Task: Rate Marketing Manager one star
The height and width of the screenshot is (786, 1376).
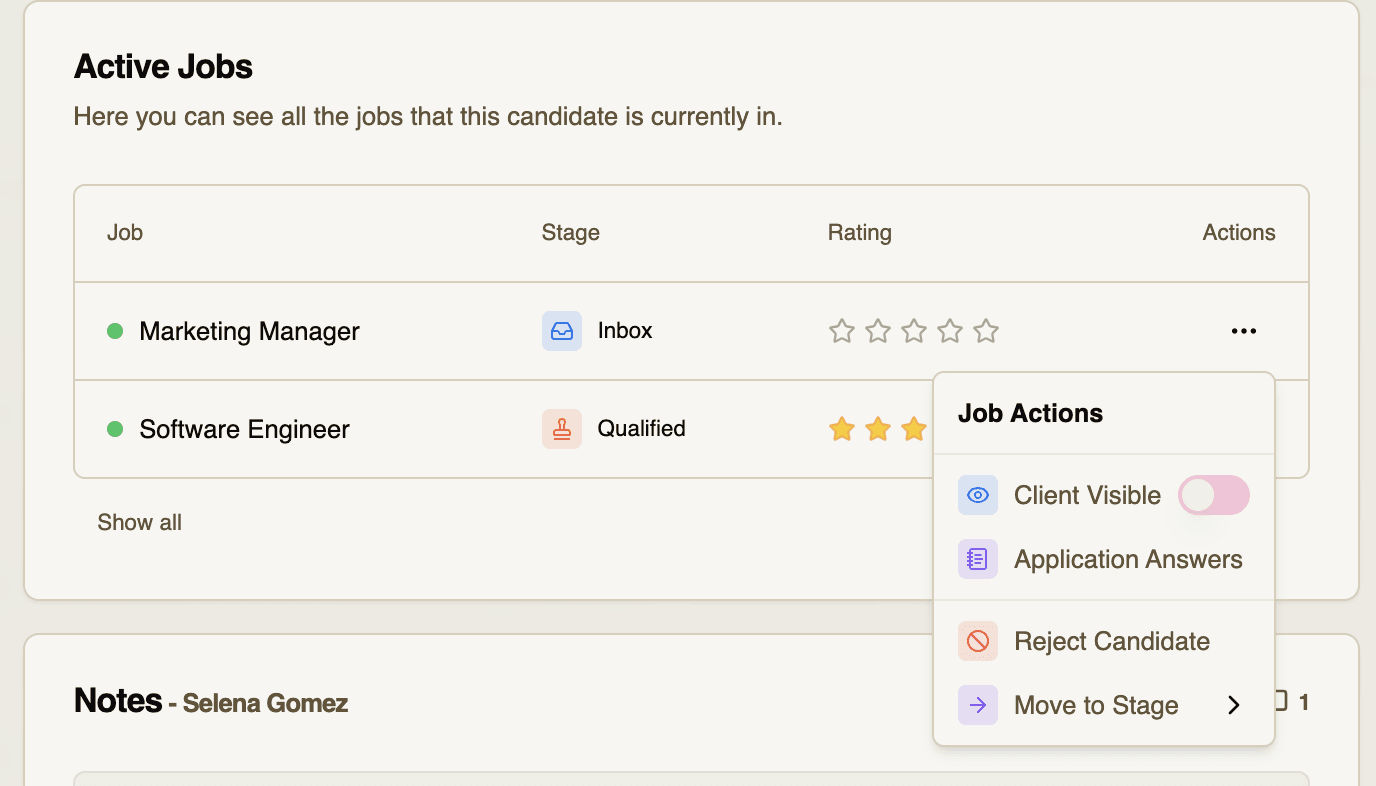Action: 842,331
